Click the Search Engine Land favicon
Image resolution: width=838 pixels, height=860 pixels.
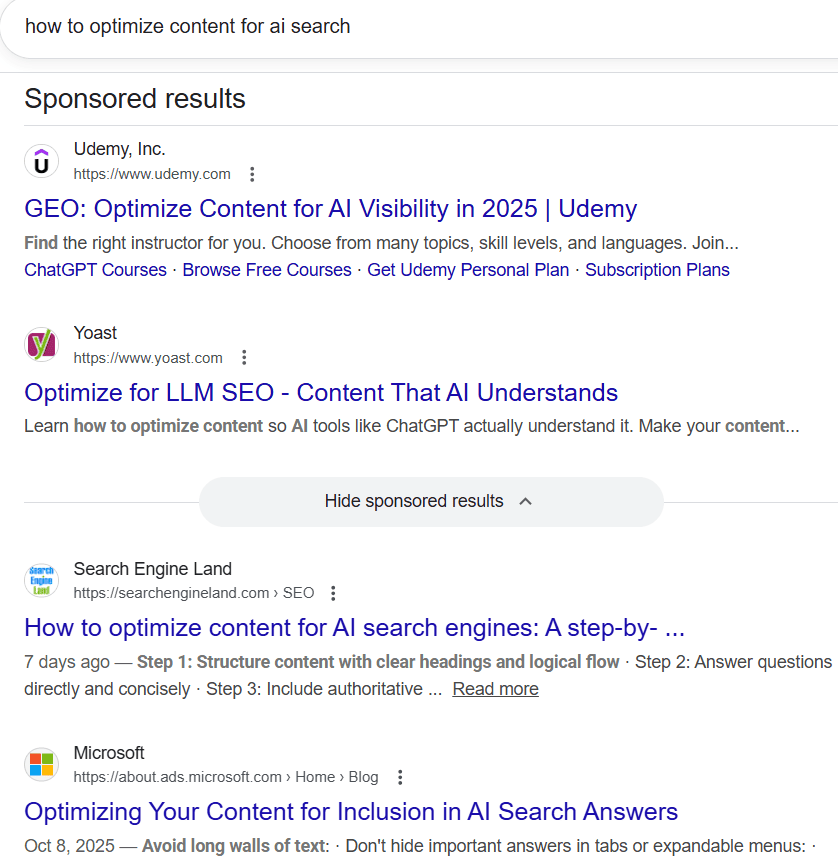(x=41, y=580)
